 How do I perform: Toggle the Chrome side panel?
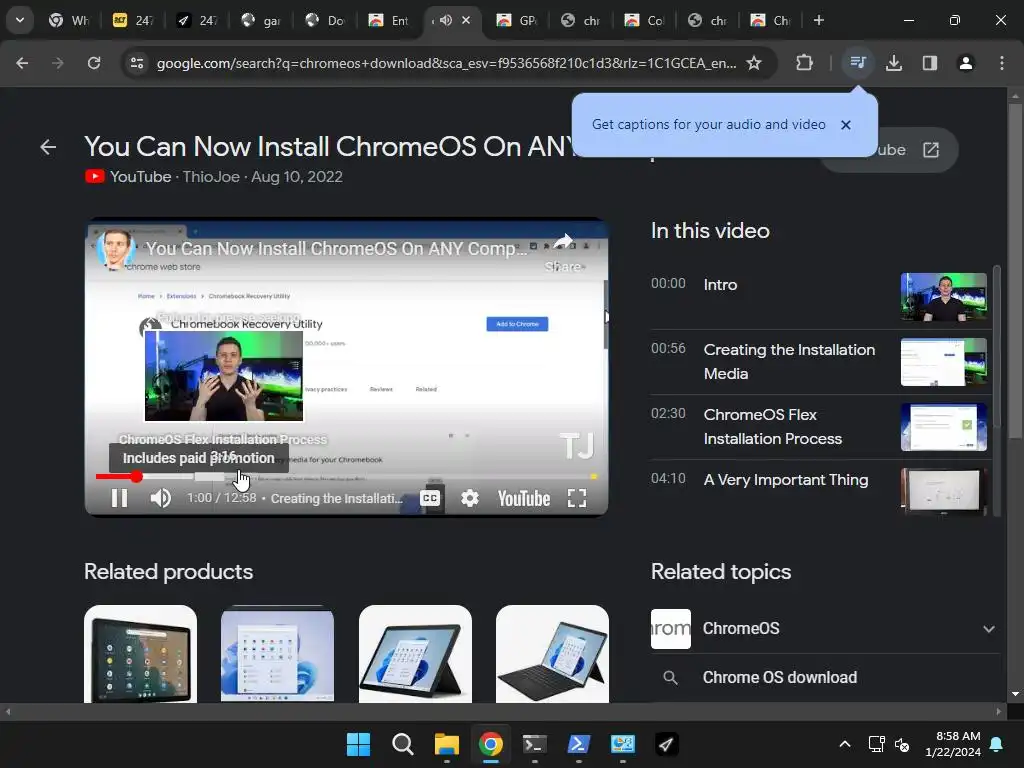pyautogui.click(x=929, y=63)
